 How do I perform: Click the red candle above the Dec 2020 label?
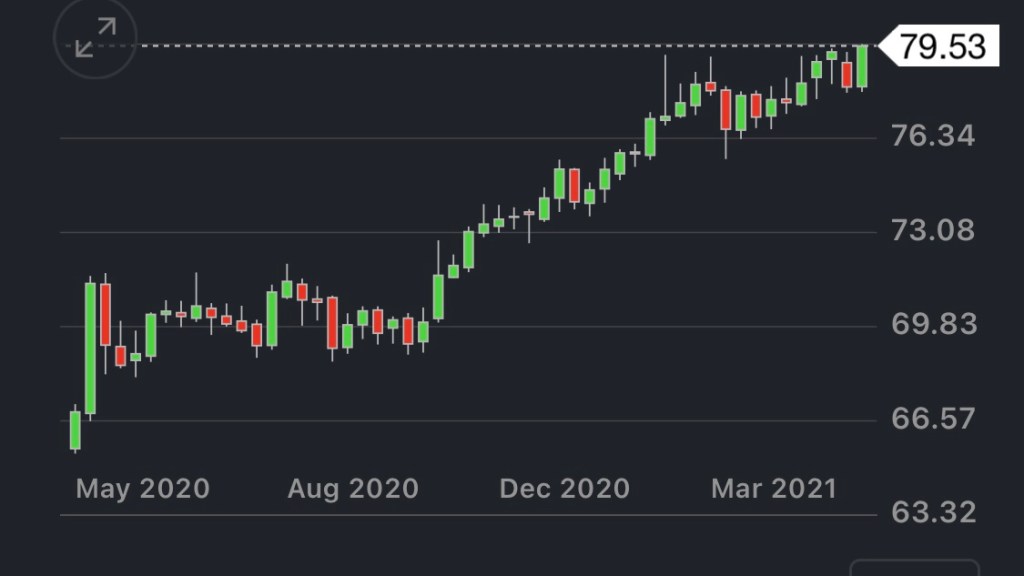pyautogui.click(x=574, y=185)
